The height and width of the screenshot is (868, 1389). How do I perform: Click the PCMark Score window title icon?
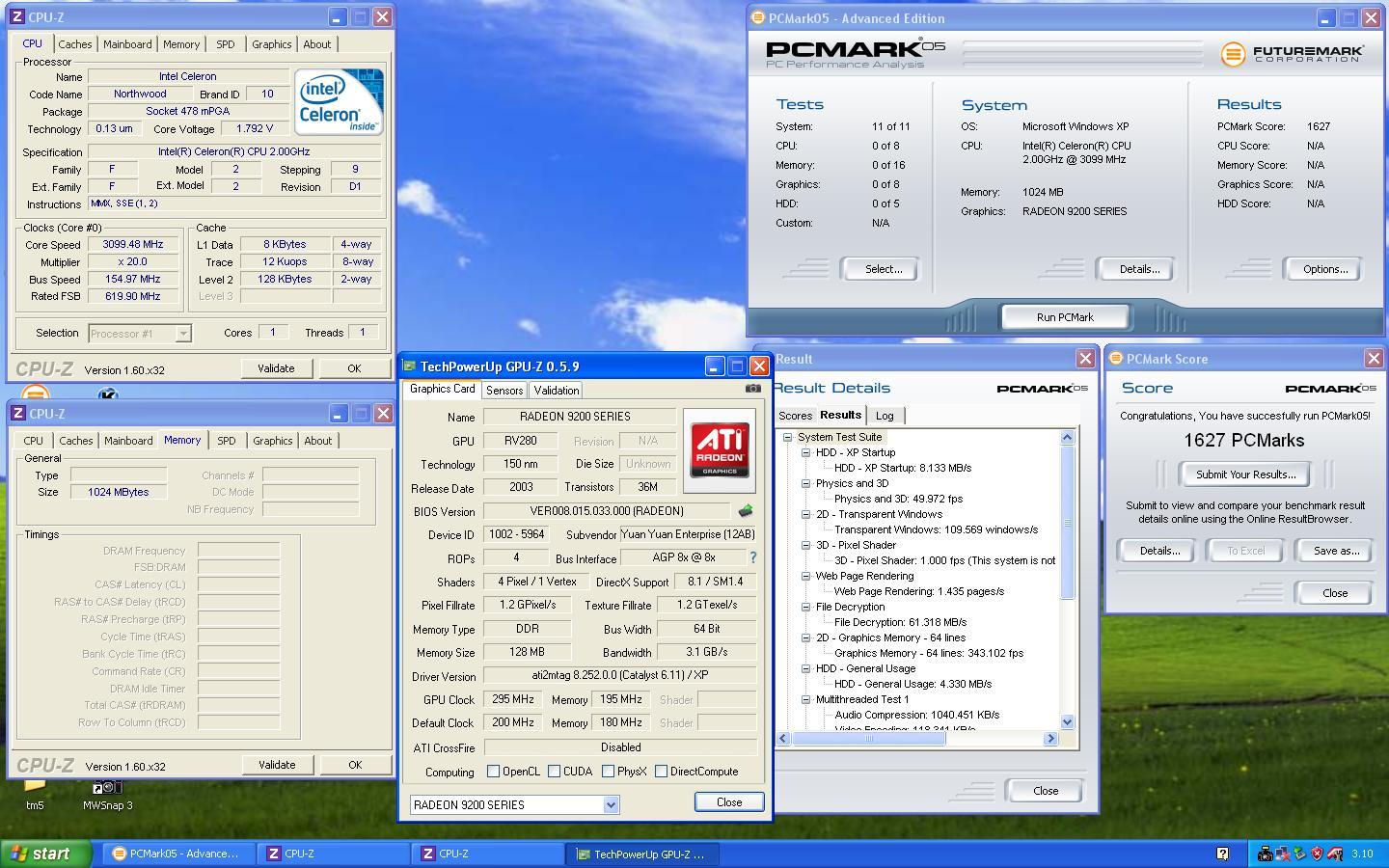(x=1116, y=359)
